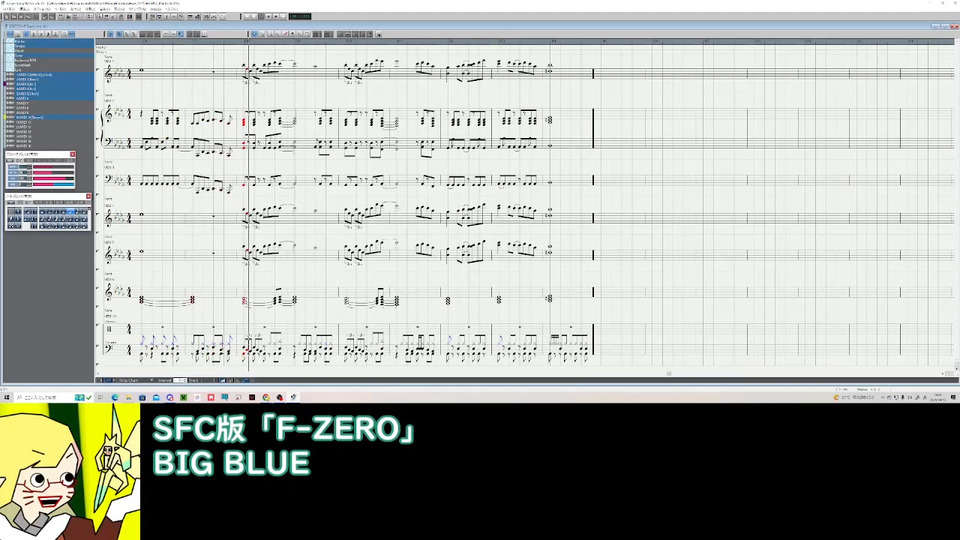Screen dimensions: 960x540
Task: Click the MIDI 3 staff label in score
Action: pyautogui.click(x=109, y=167)
